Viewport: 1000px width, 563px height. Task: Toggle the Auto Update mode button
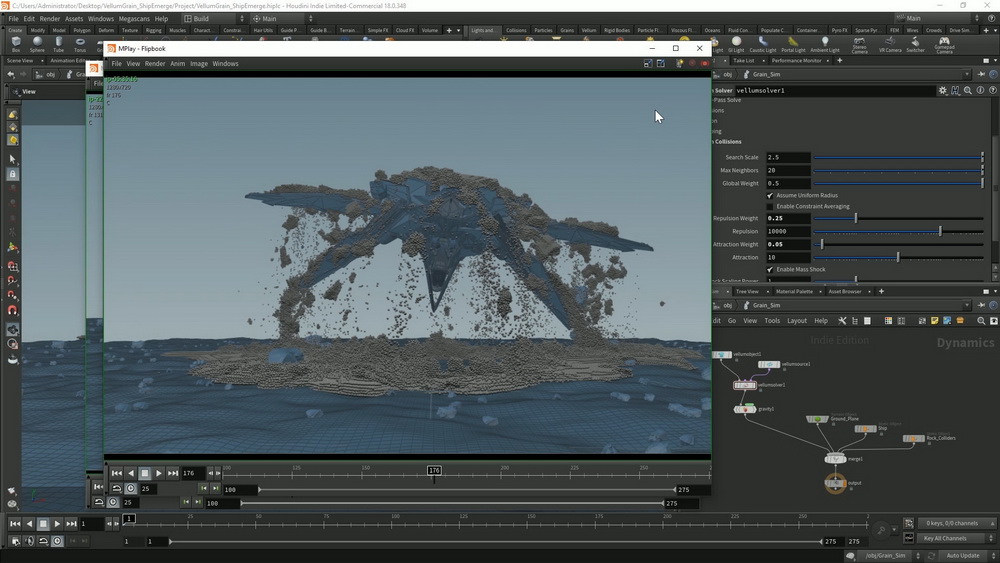tap(962, 555)
